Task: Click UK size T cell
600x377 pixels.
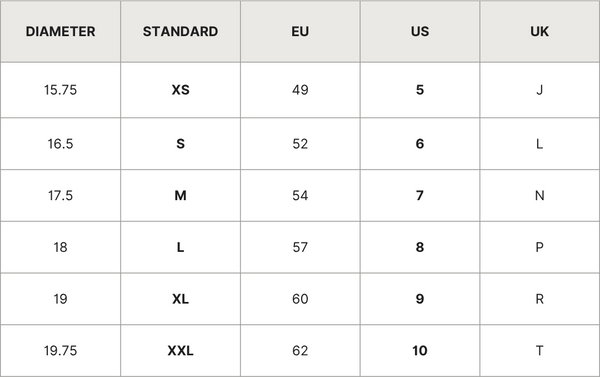Action: point(540,351)
